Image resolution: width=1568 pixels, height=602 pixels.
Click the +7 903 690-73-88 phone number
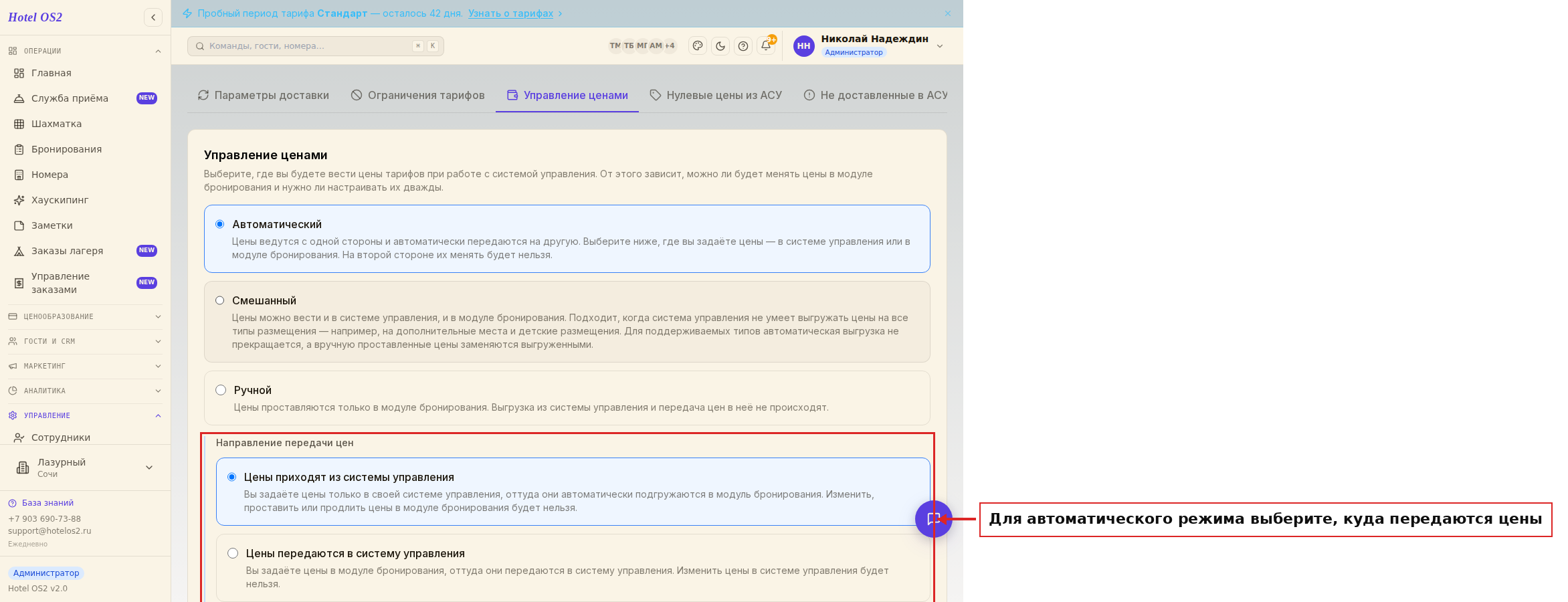point(44,519)
